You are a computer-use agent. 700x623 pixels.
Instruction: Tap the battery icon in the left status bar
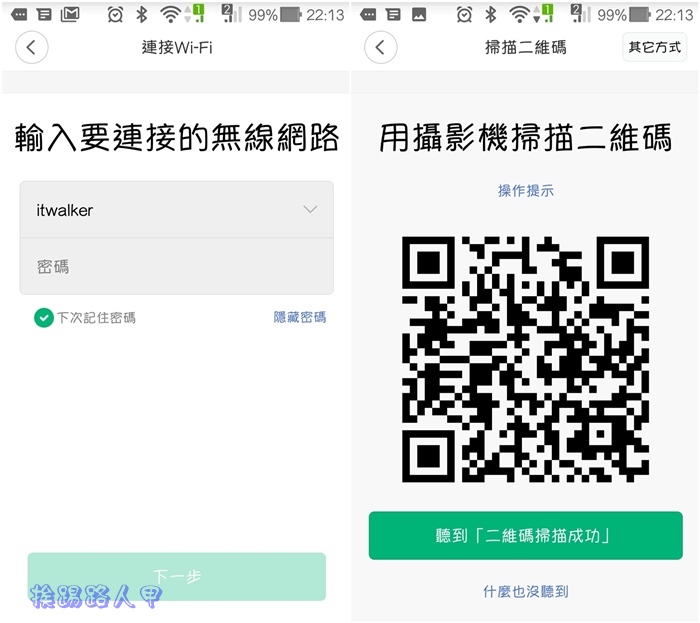291,15
